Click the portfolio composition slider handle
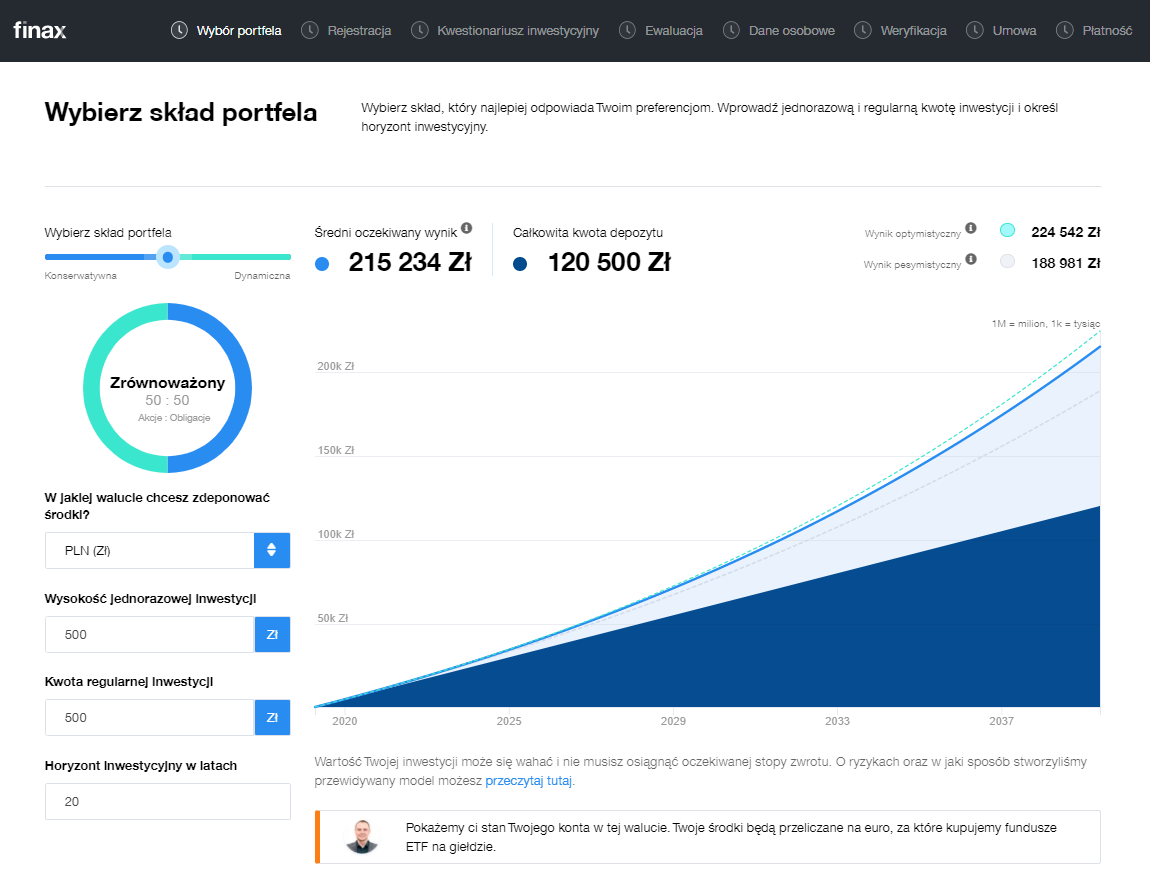Screen dimensions: 1150x890 click(168, 257)
